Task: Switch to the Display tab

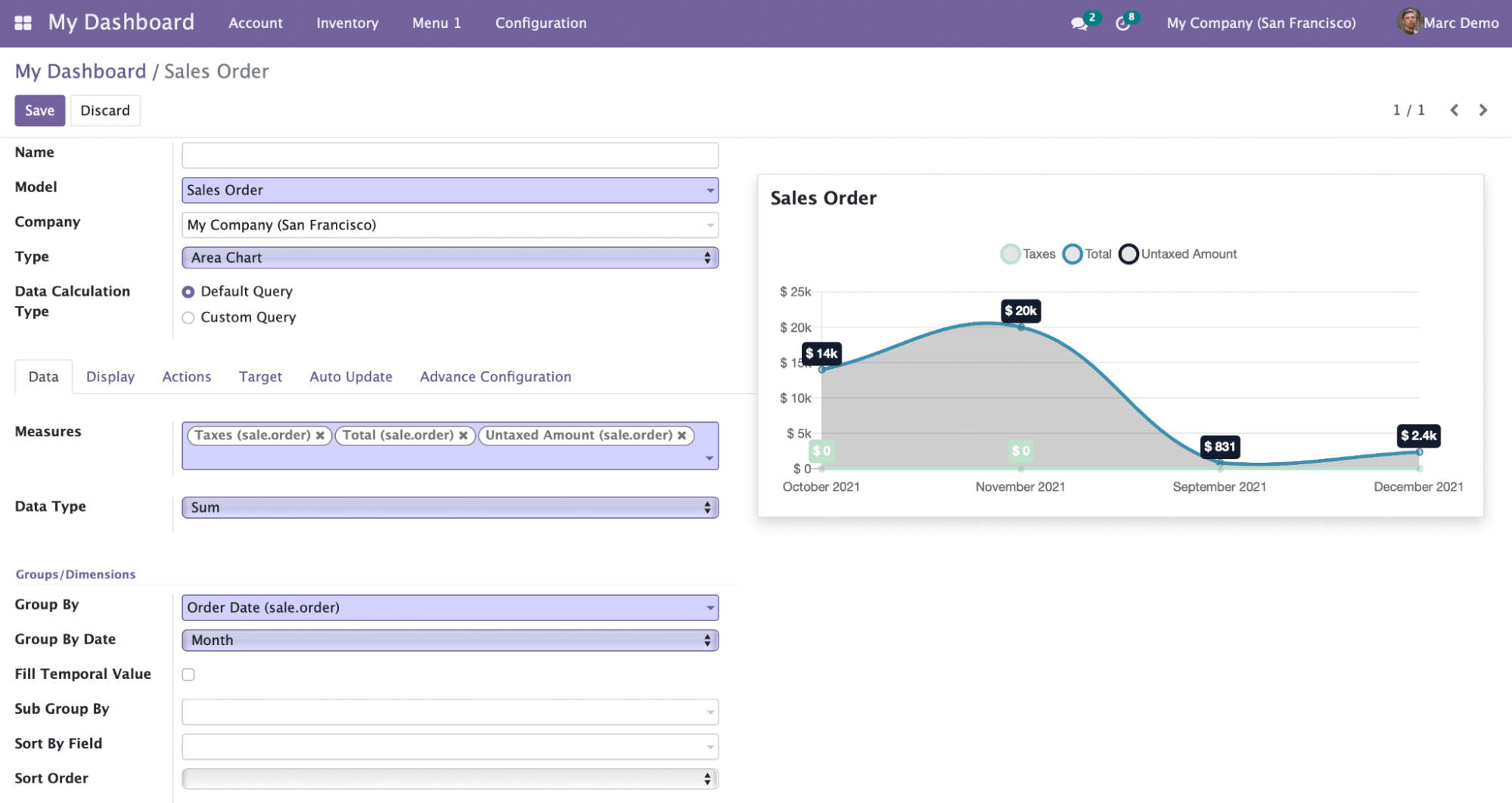Action: point(110,377)
